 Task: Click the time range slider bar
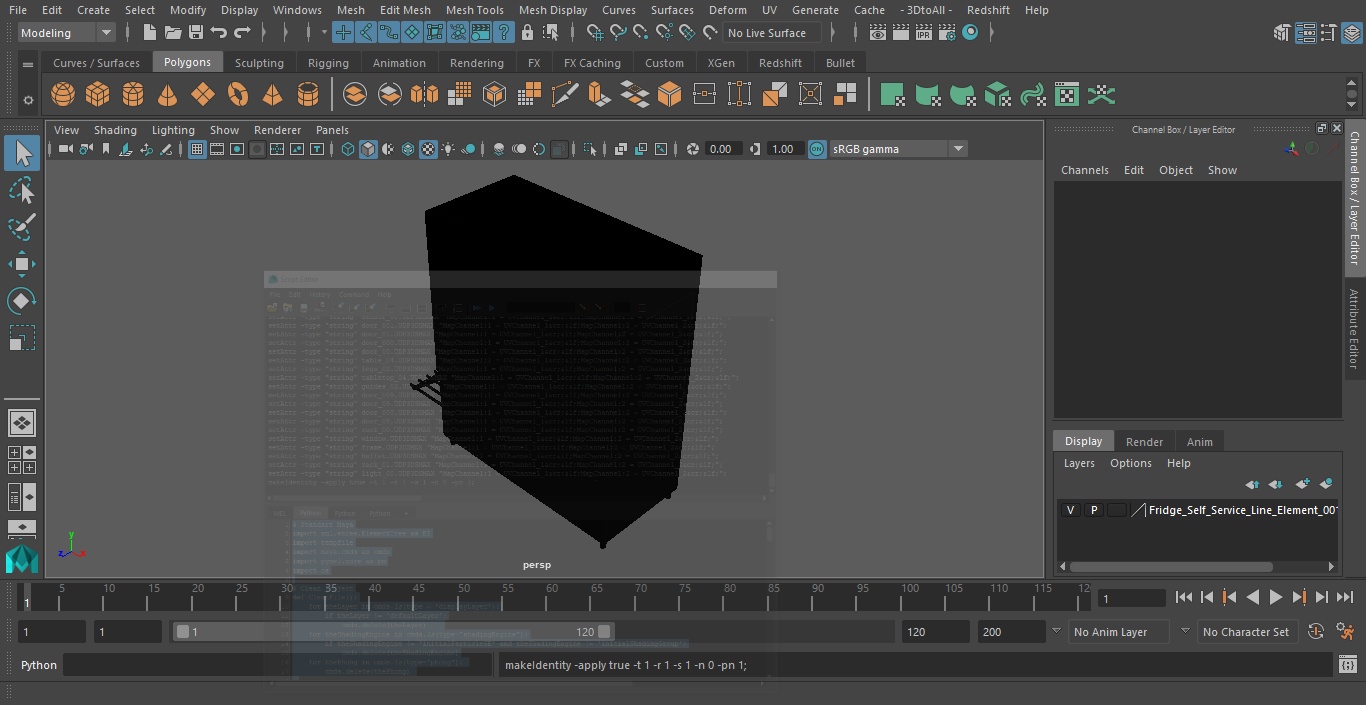(x=394, y=632)
